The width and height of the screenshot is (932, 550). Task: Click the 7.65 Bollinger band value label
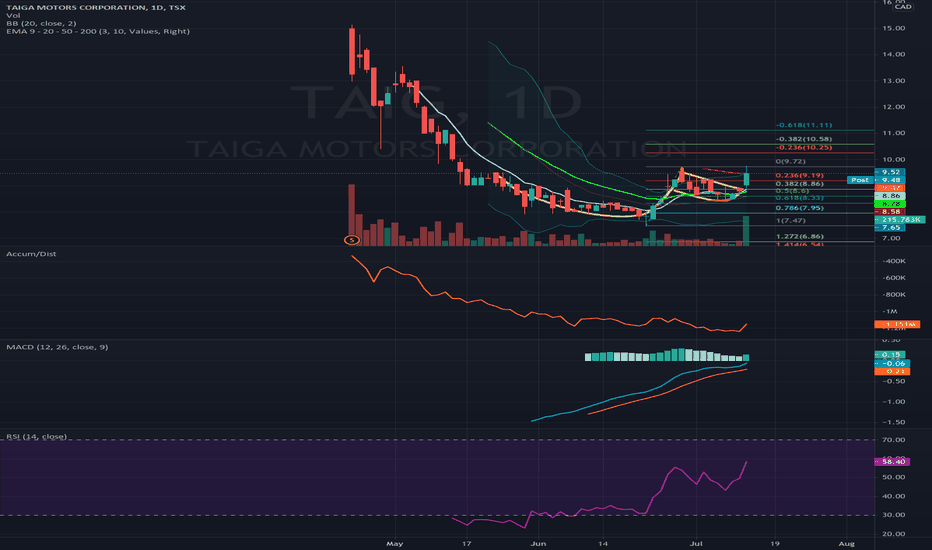tap(890, 227)
